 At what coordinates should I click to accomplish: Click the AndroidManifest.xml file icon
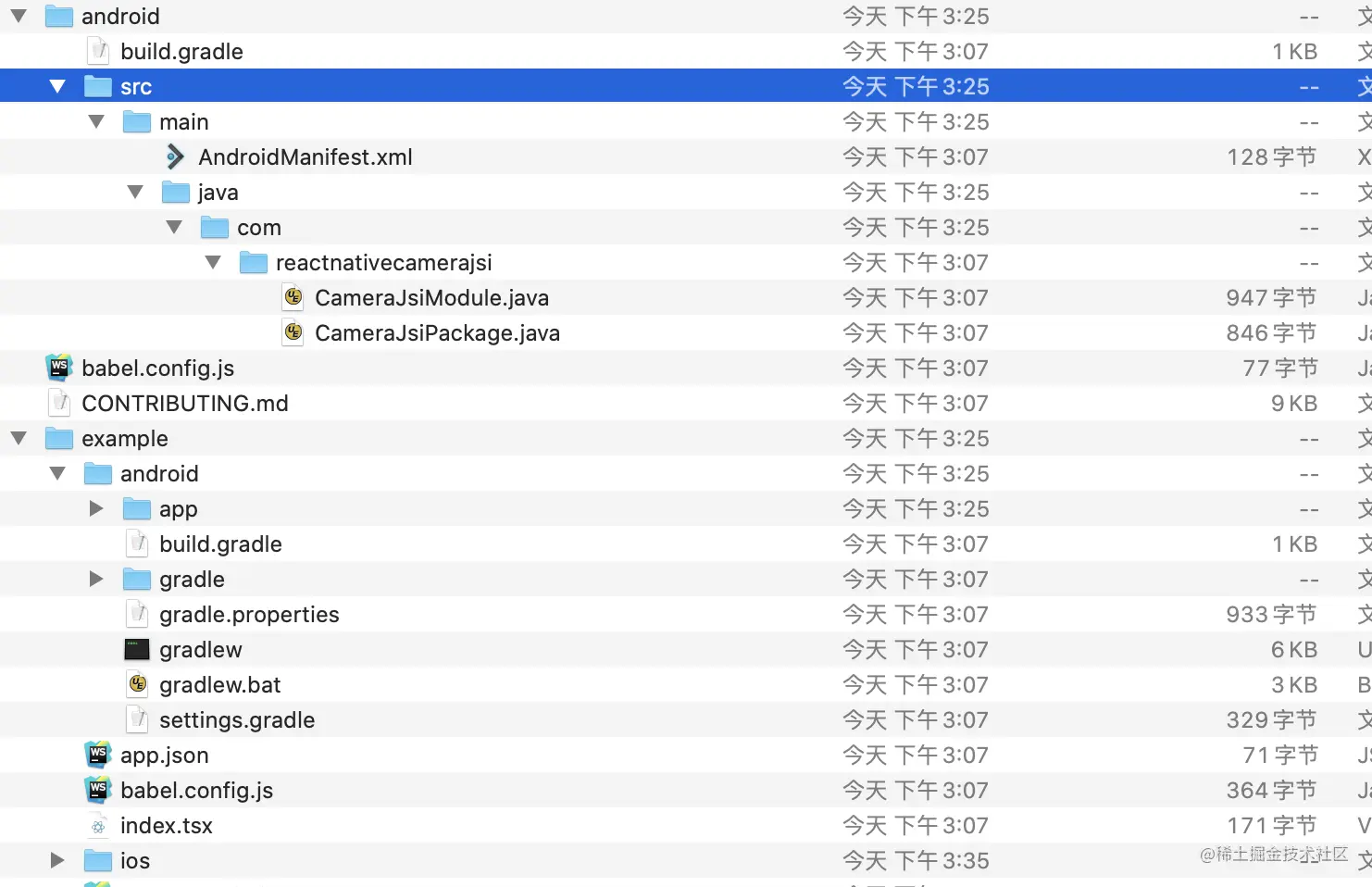coord(175,156)
